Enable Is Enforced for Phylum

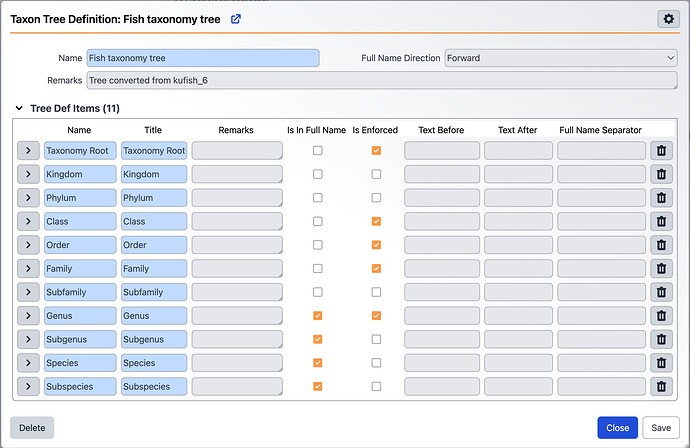click(376, 198)
